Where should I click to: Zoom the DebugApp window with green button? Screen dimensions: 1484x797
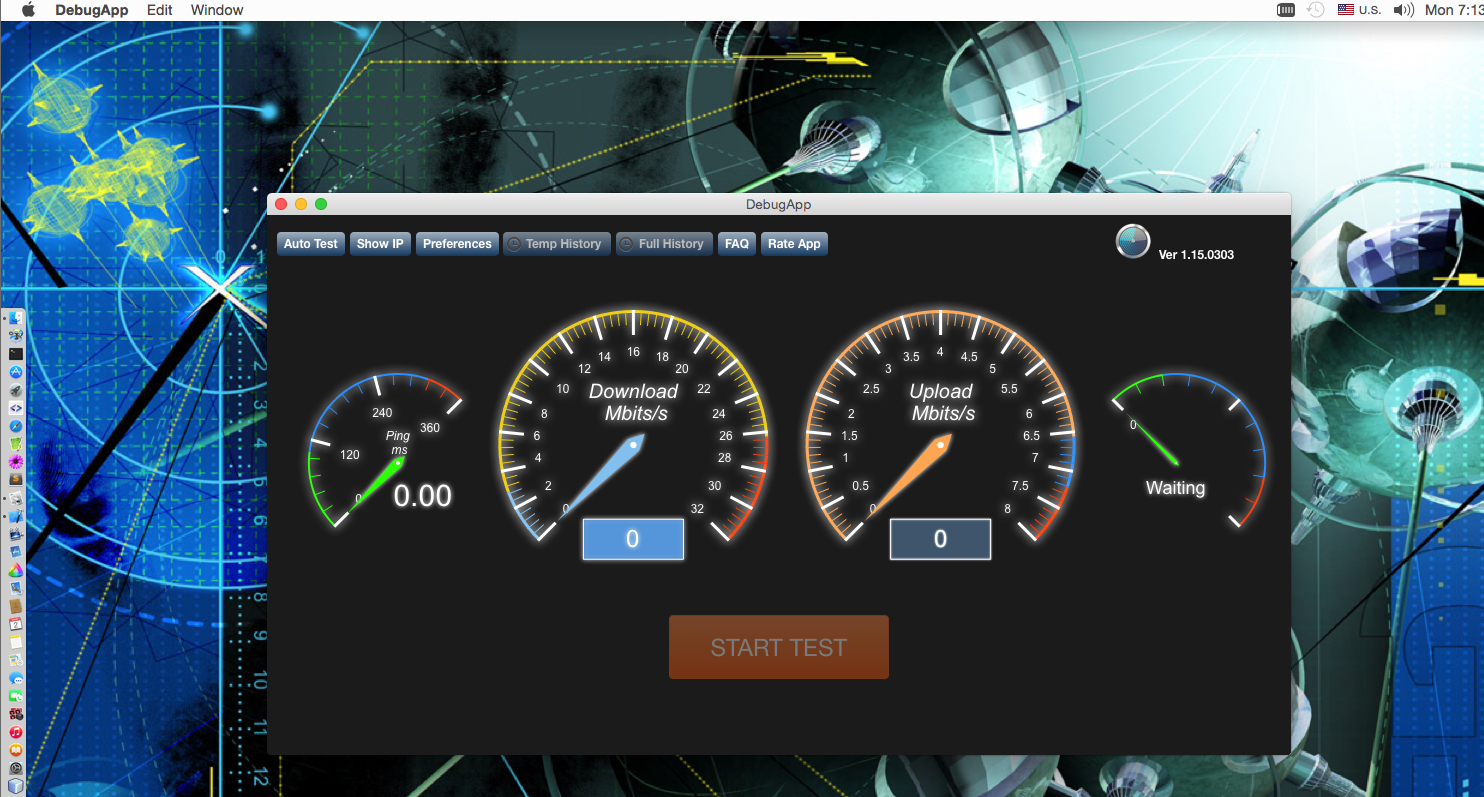click(x=321, y=204)
